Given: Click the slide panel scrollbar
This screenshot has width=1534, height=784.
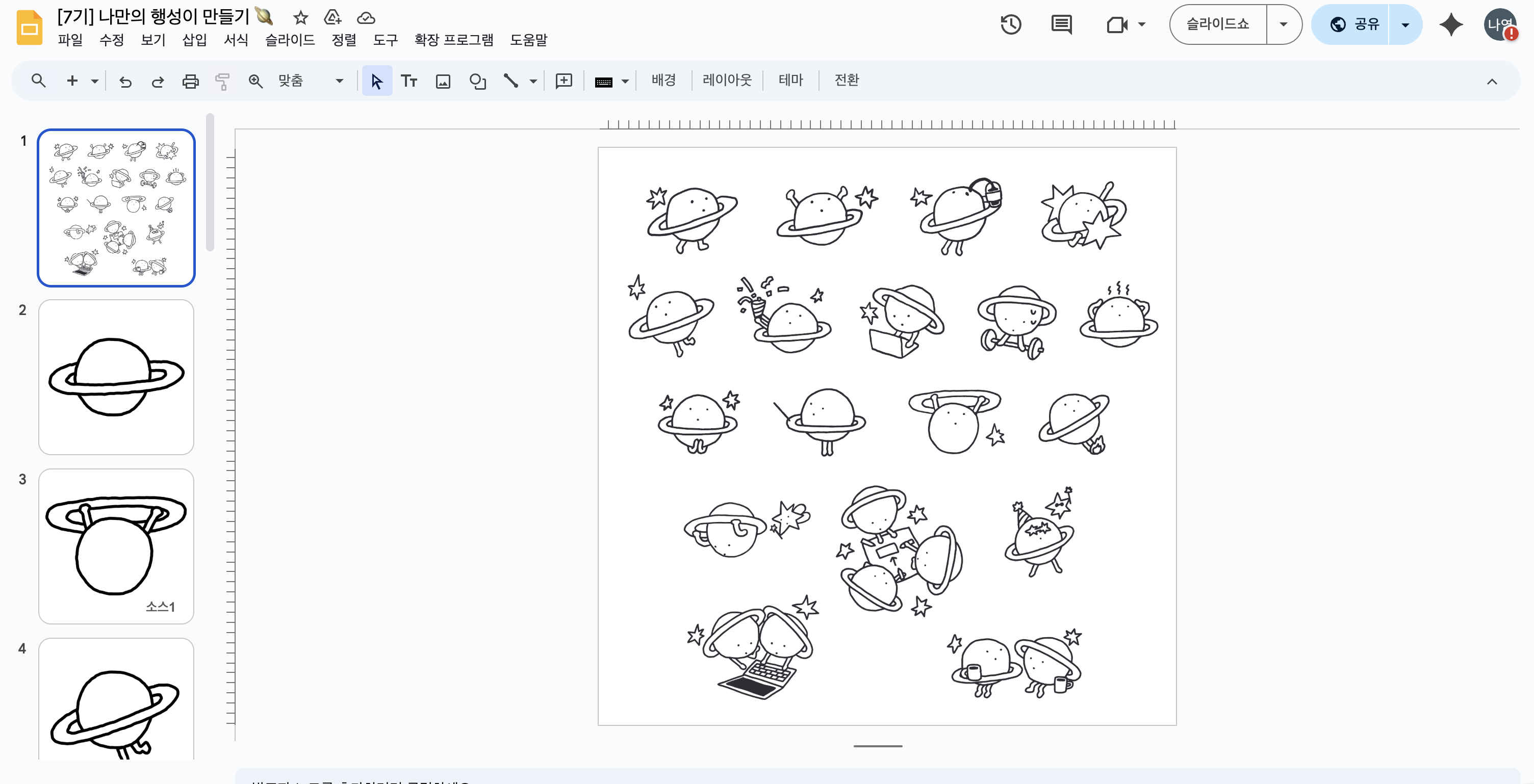Looking at the screenshot, I should [210, 182].
